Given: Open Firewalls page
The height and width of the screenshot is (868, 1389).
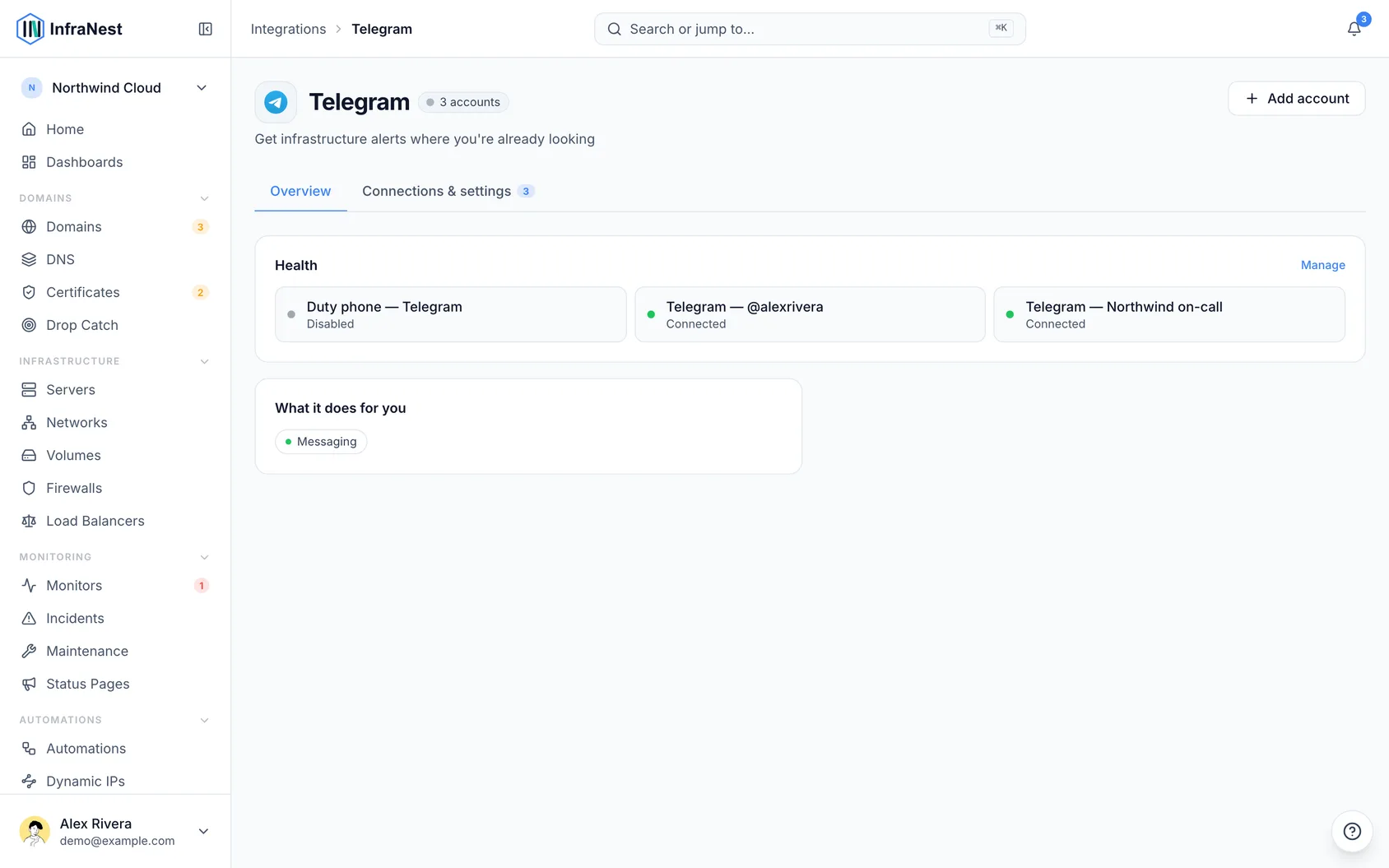Looking at the screenshot, I should click(x=115, y=488).
